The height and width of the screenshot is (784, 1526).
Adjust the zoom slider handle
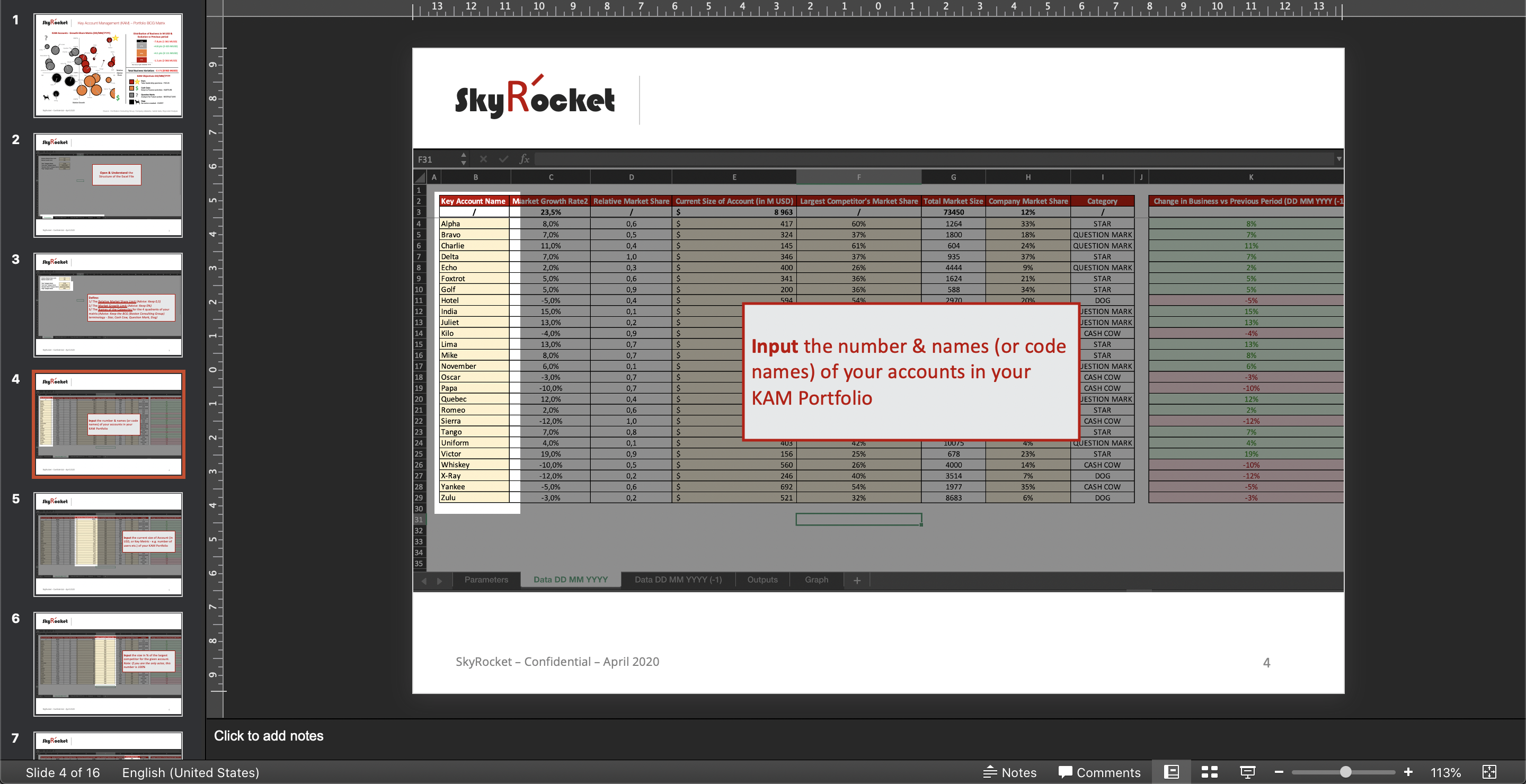[1345, 772]
